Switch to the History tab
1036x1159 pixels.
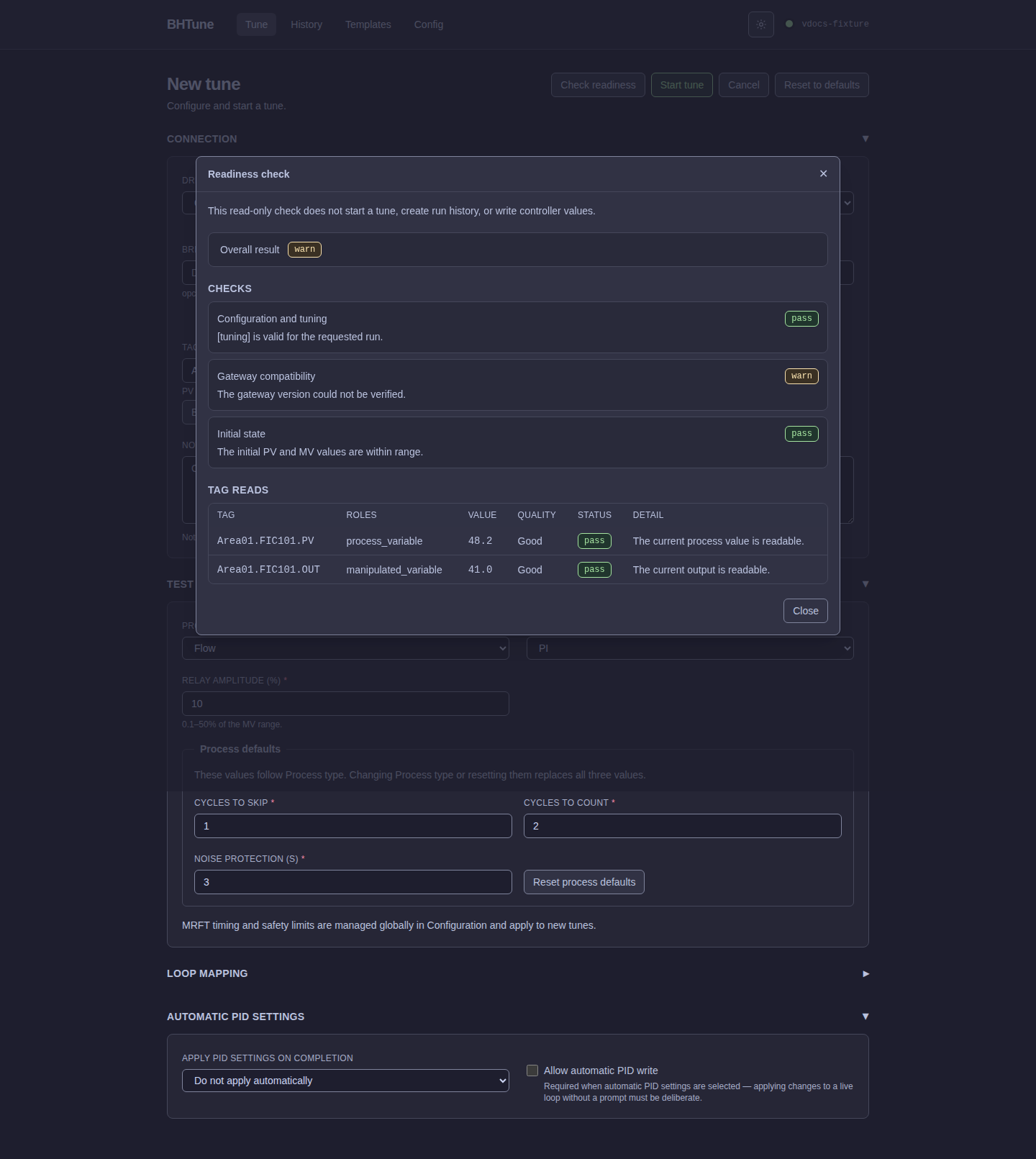point(306,24)
